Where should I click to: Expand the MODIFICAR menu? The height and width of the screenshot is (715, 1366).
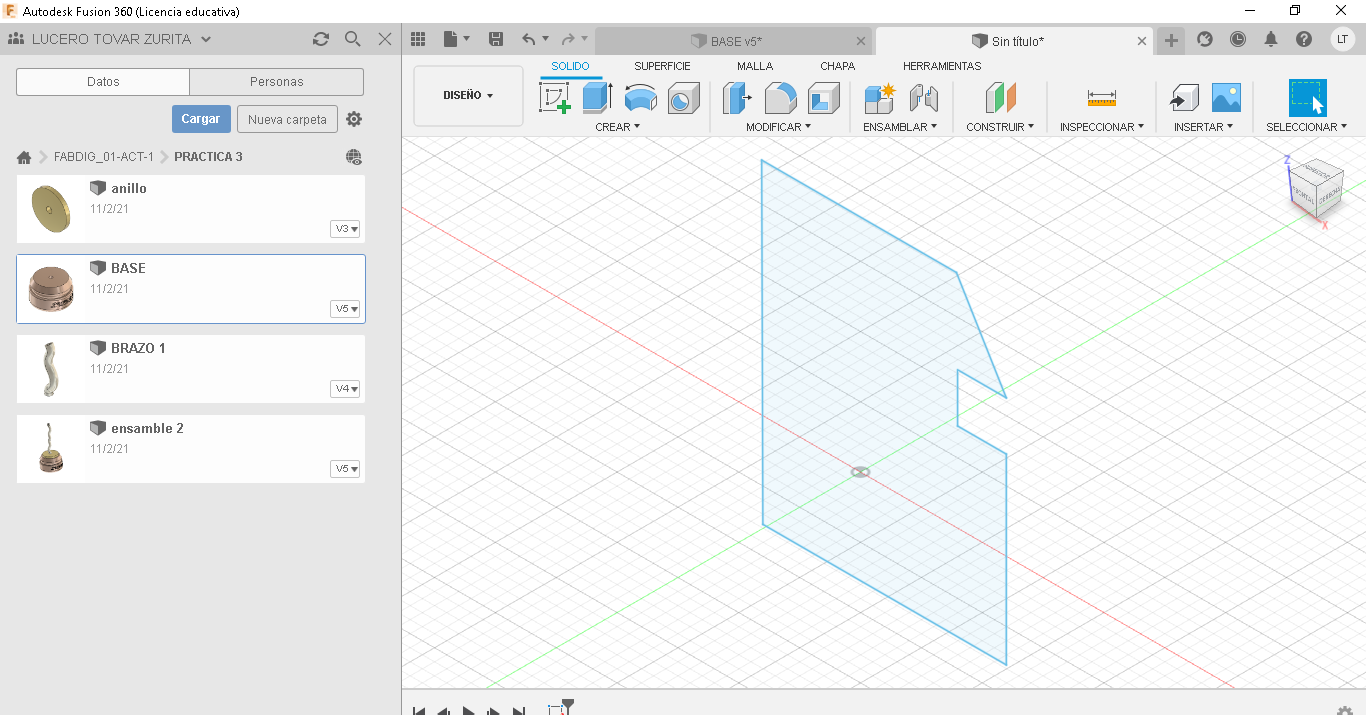pyautogui.click(x=778, y=127)
